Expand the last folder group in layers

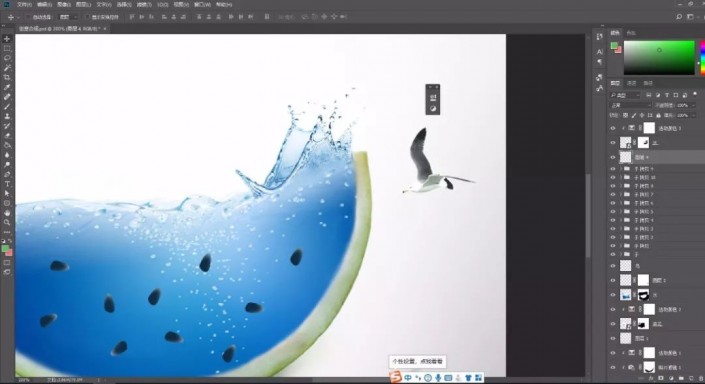pyautogui.click(x=621, y=255)
